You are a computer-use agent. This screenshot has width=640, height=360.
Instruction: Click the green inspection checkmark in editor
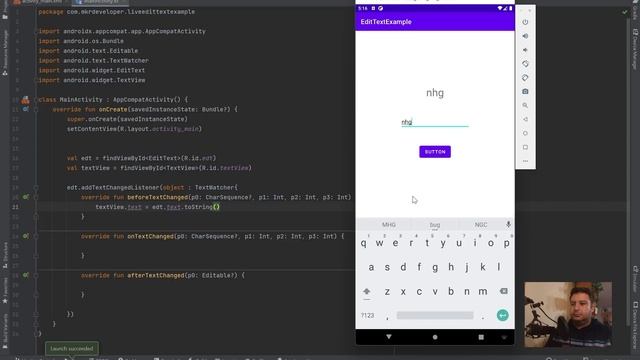pyautogui.click(x=624, y=12)
